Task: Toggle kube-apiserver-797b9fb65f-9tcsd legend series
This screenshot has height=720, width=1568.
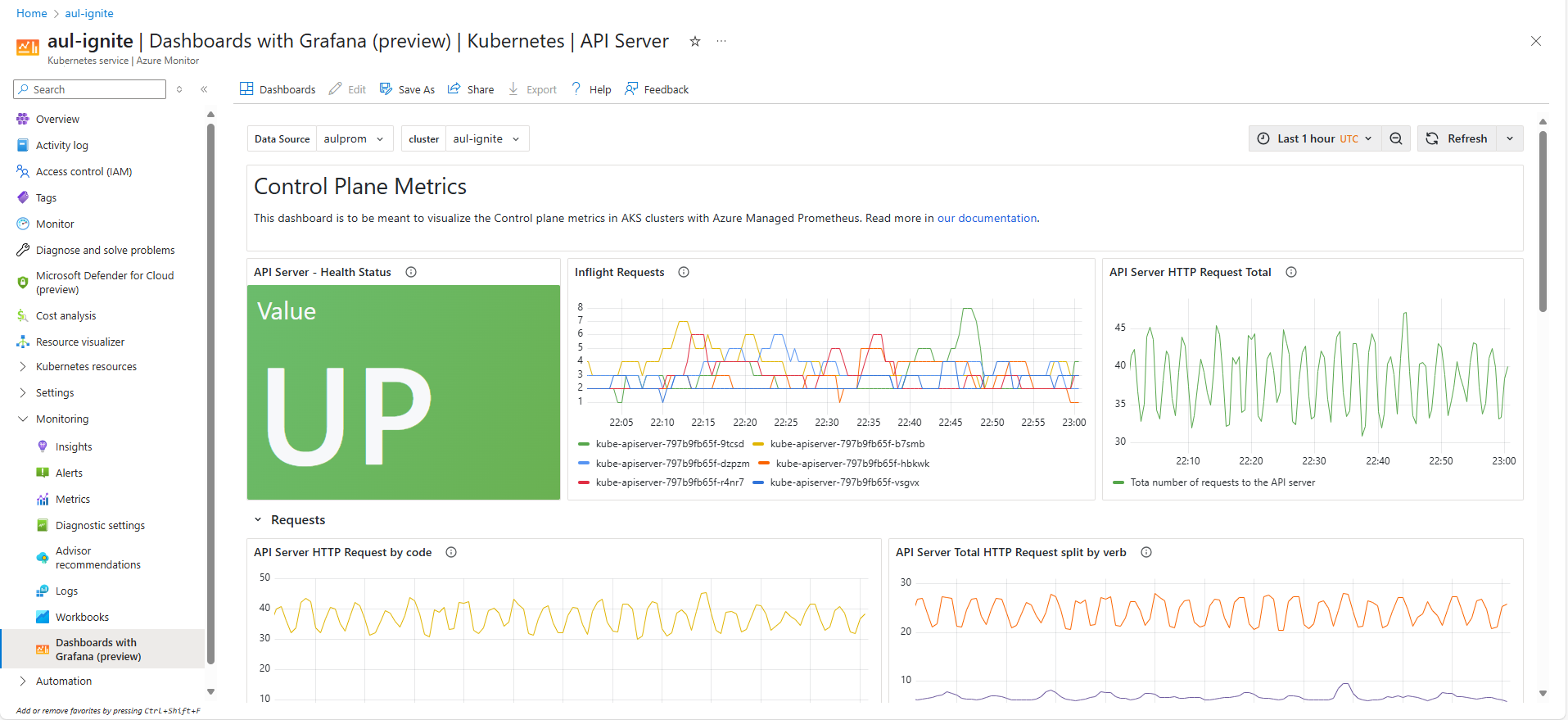Action: pyautogui.click(x=669, y=444)
